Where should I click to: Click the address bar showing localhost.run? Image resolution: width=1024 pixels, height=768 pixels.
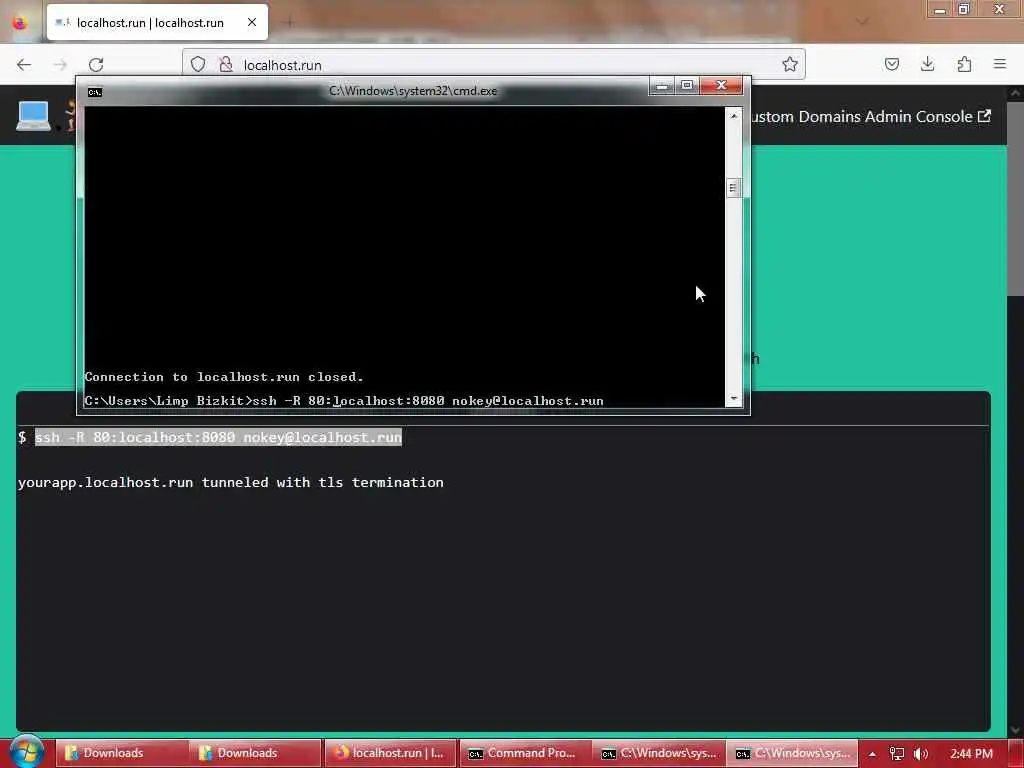point(494,65)
